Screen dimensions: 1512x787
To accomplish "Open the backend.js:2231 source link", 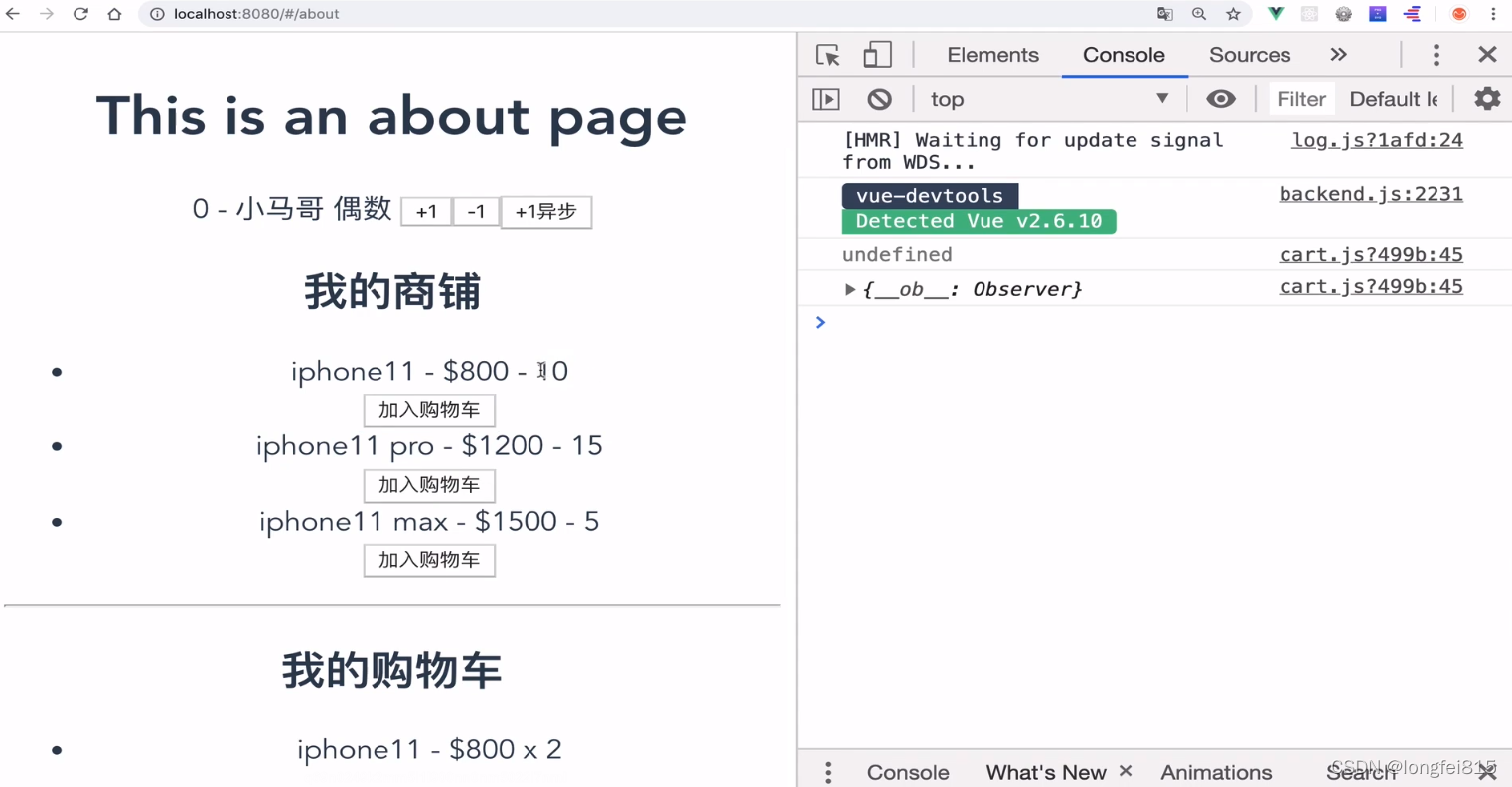I will point(1371,194).
